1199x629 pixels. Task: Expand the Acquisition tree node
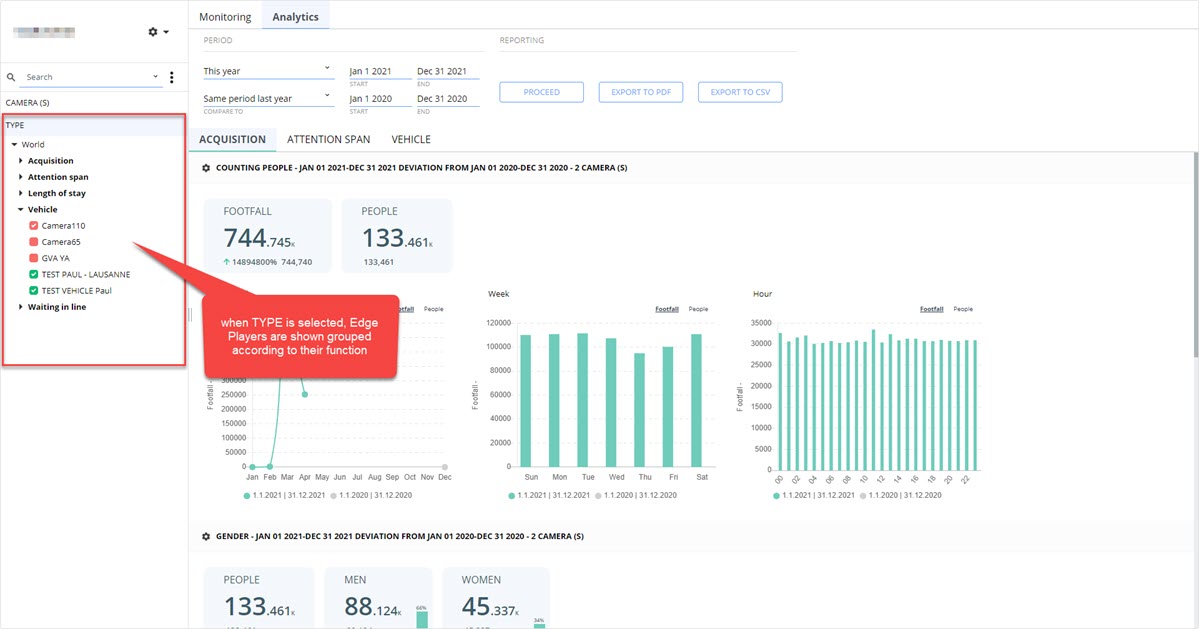point(21,161)
